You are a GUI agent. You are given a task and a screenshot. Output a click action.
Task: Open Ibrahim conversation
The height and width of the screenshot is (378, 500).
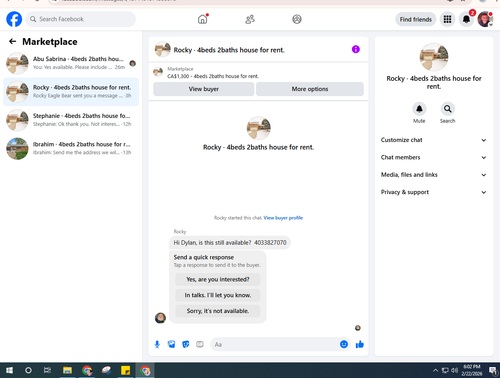pyautogui.click(x=71, y=148)
